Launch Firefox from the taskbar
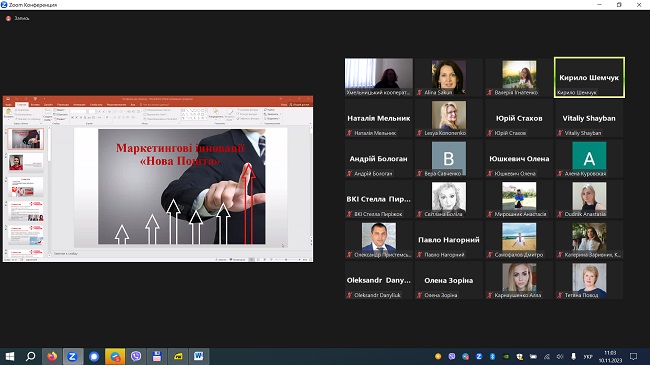The width and height of the screenshot is (650, 365). tap(52, 356)
